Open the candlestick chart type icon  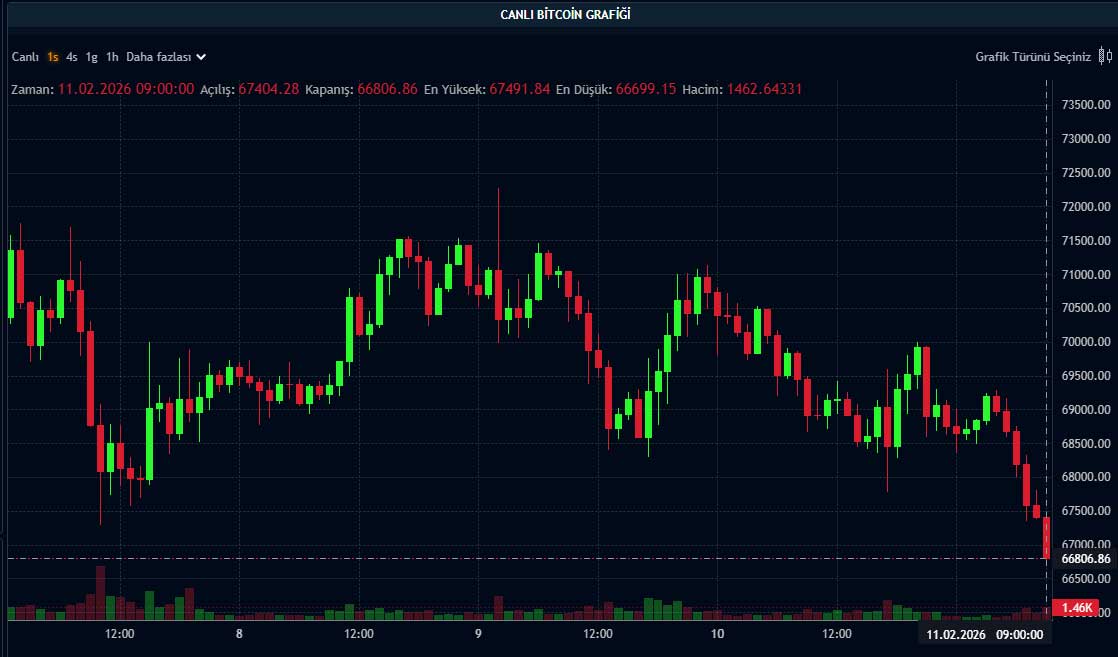tap(1105, 57)
